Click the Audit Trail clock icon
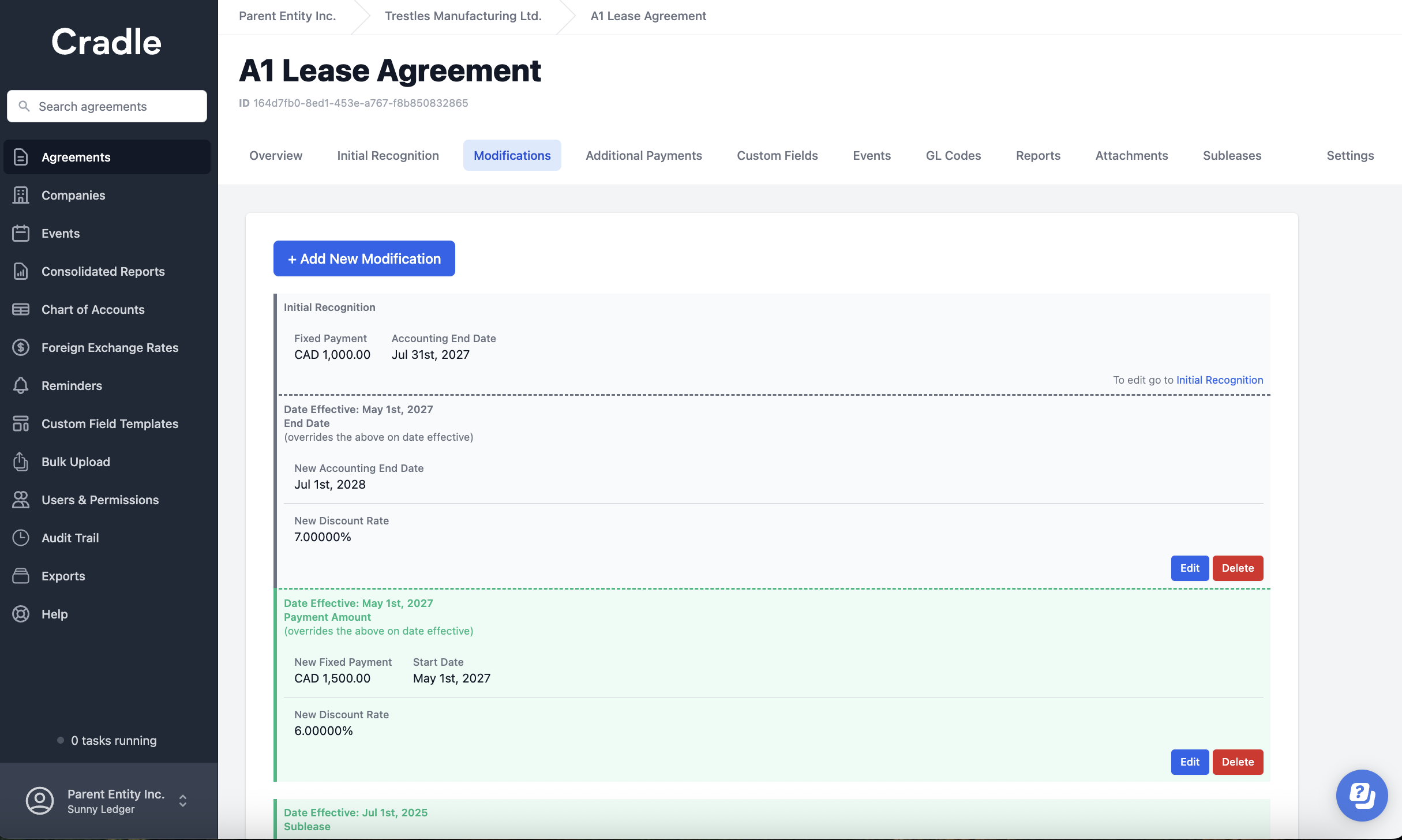This screenshot has height=840, width=1402. coord(21,538)
